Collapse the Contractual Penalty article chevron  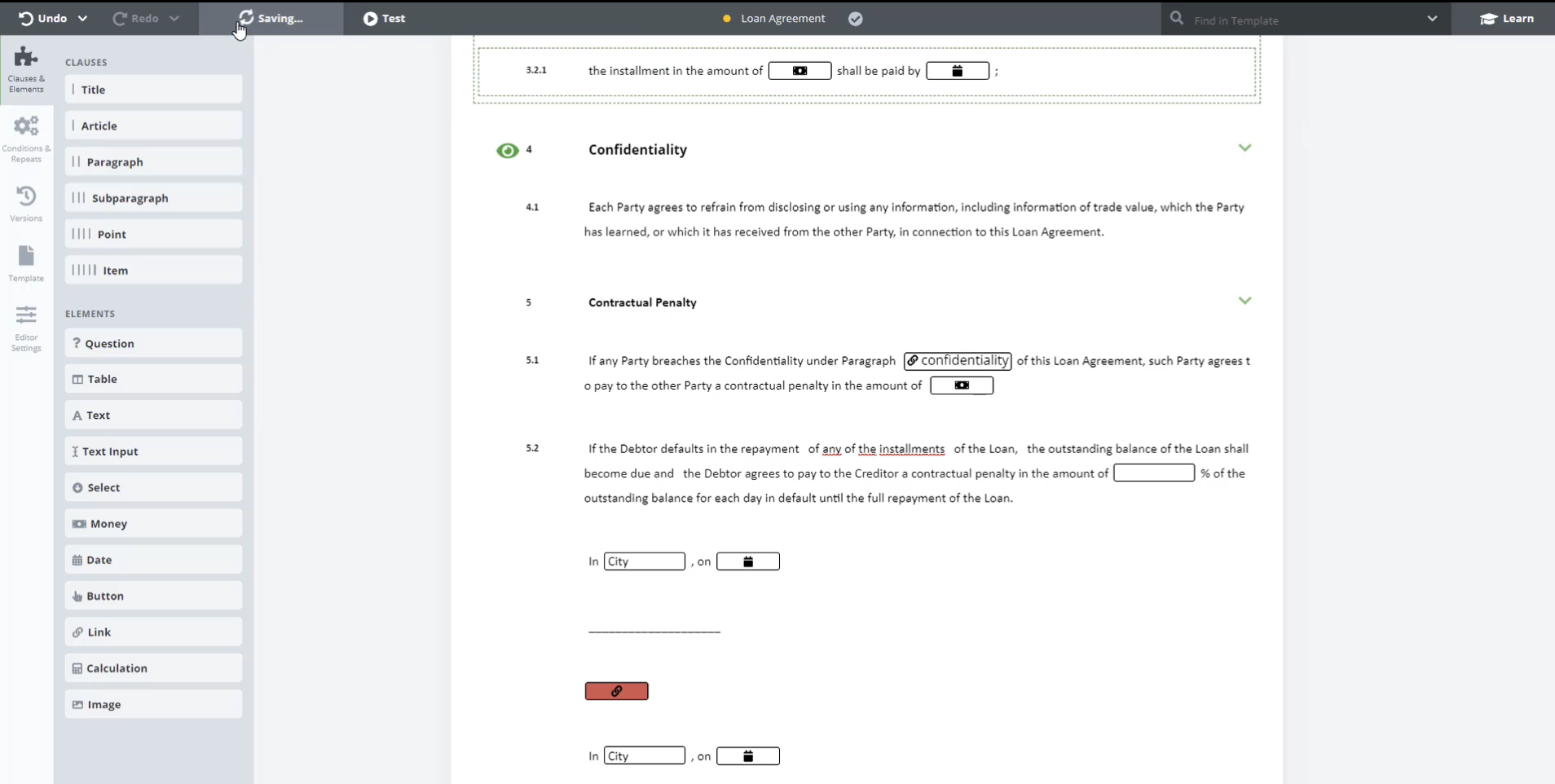click(1244, 300)
